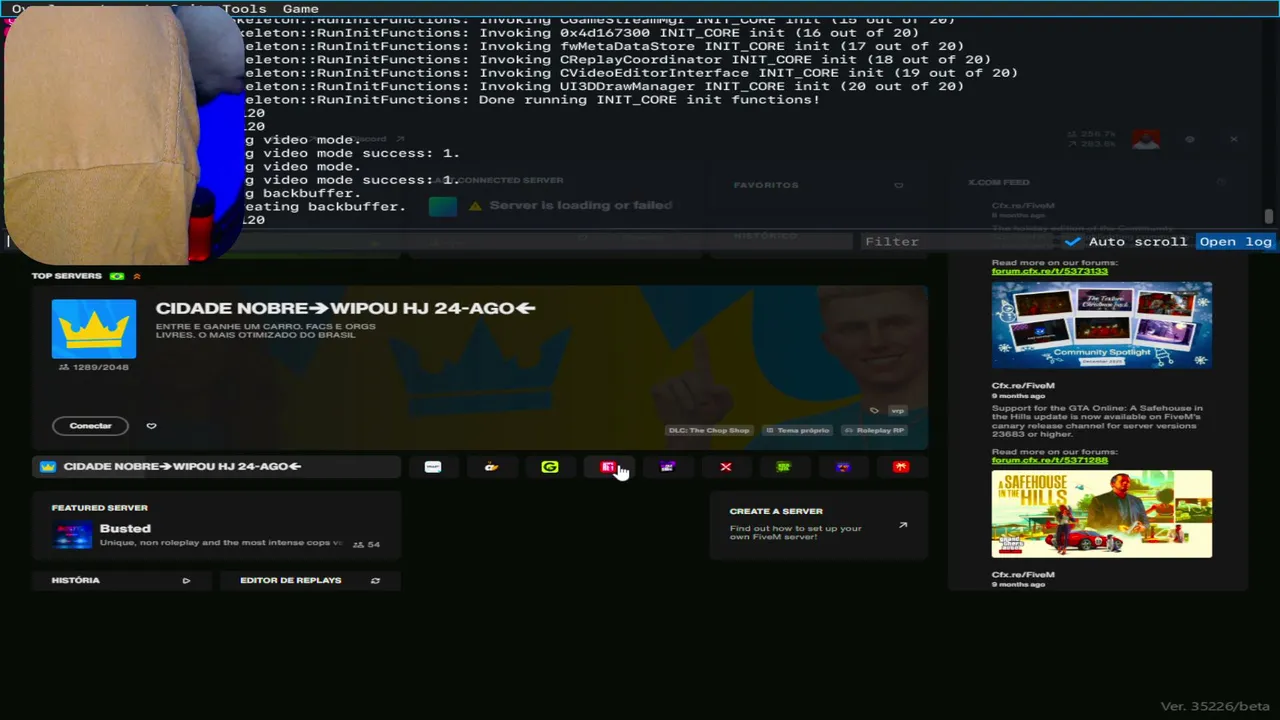Click the console log vertical scrollbar
This screenshot has width=1280, height=720.
1269,216
